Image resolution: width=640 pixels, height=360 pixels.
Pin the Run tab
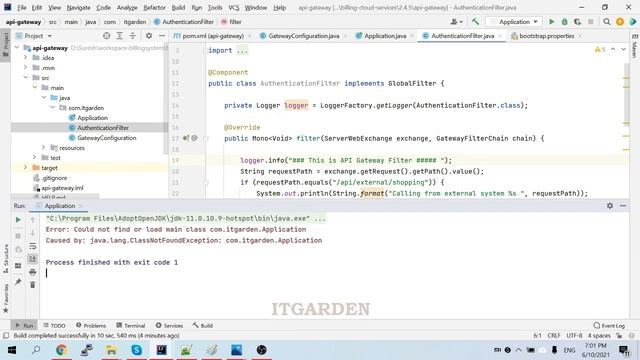18,282
